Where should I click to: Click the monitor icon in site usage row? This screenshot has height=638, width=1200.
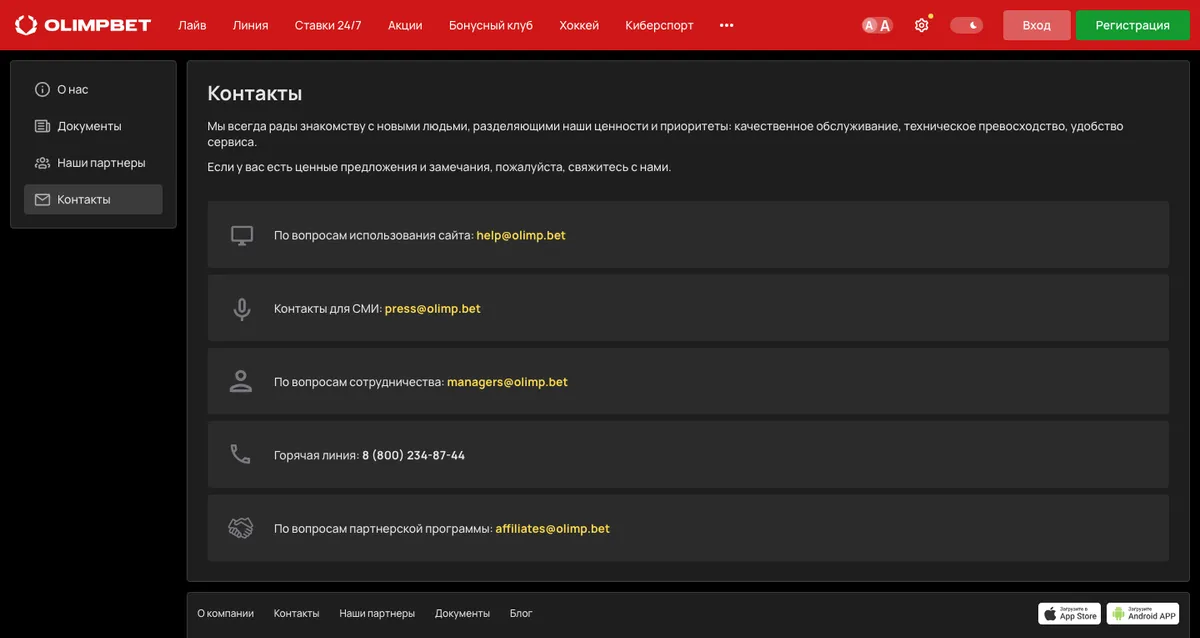click(x=241, y=235)
